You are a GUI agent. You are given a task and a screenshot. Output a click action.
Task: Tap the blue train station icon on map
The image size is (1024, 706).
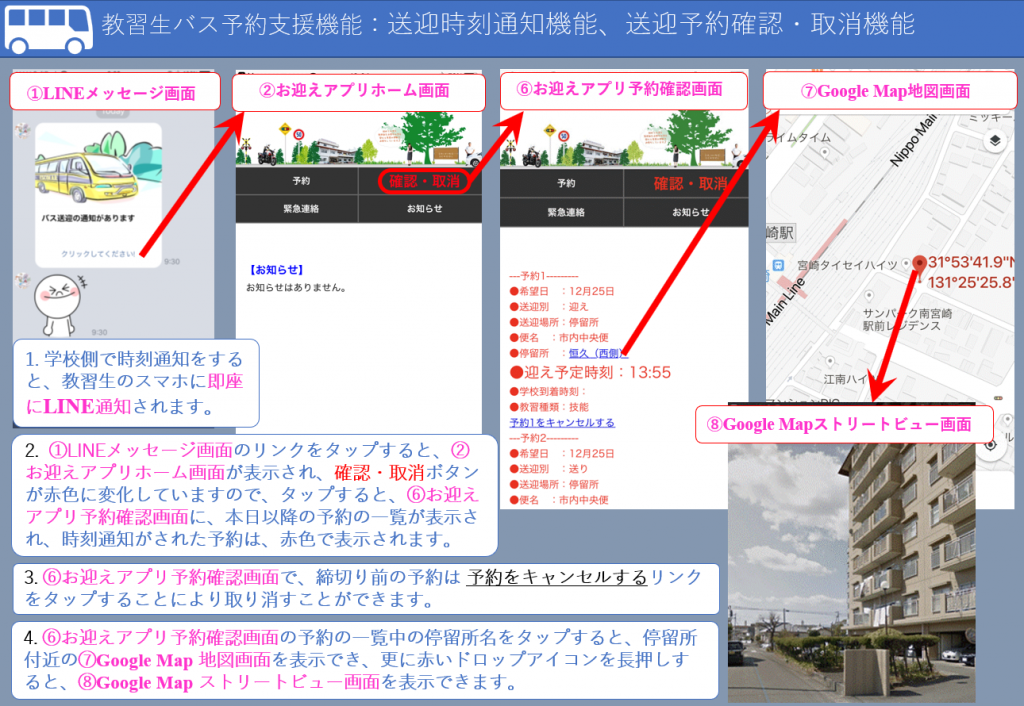(x=778, y=266)
